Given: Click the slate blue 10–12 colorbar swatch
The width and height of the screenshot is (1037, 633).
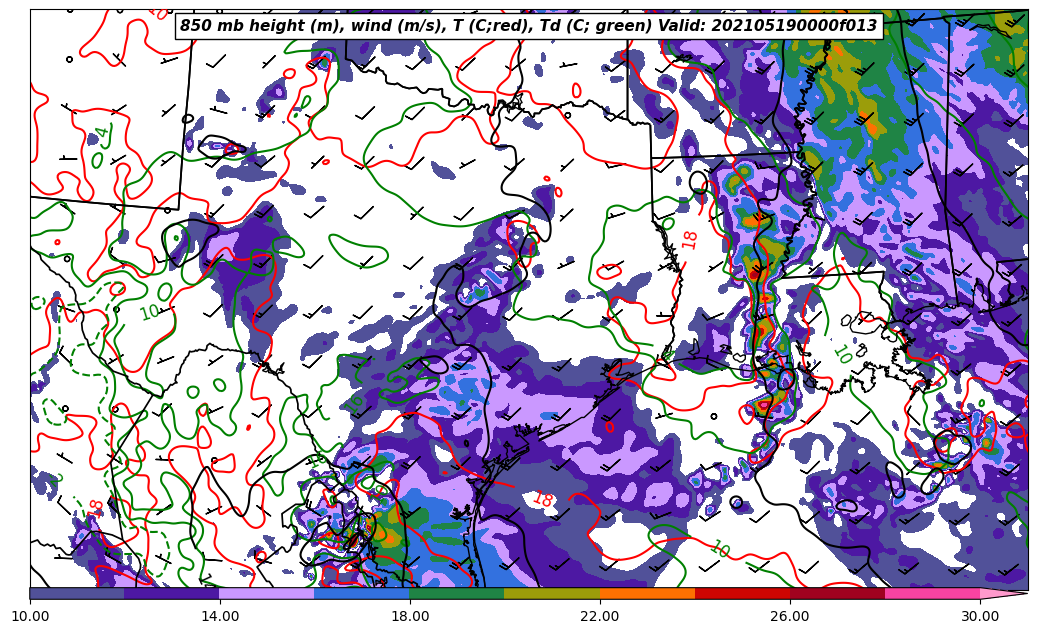Looking at the screenshot, I should (77, 593).
